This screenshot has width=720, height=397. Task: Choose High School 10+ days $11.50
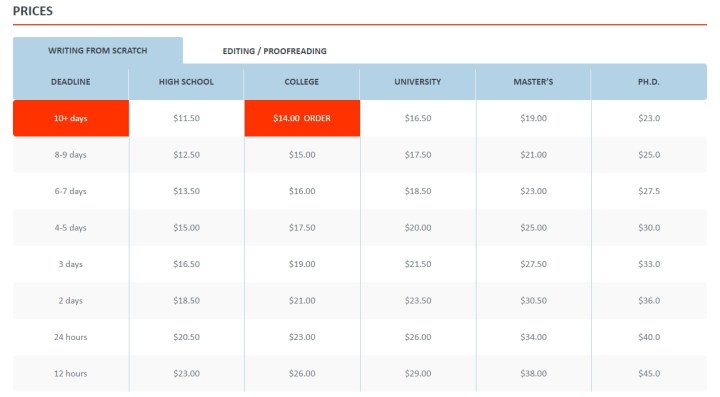pos(186,118)
